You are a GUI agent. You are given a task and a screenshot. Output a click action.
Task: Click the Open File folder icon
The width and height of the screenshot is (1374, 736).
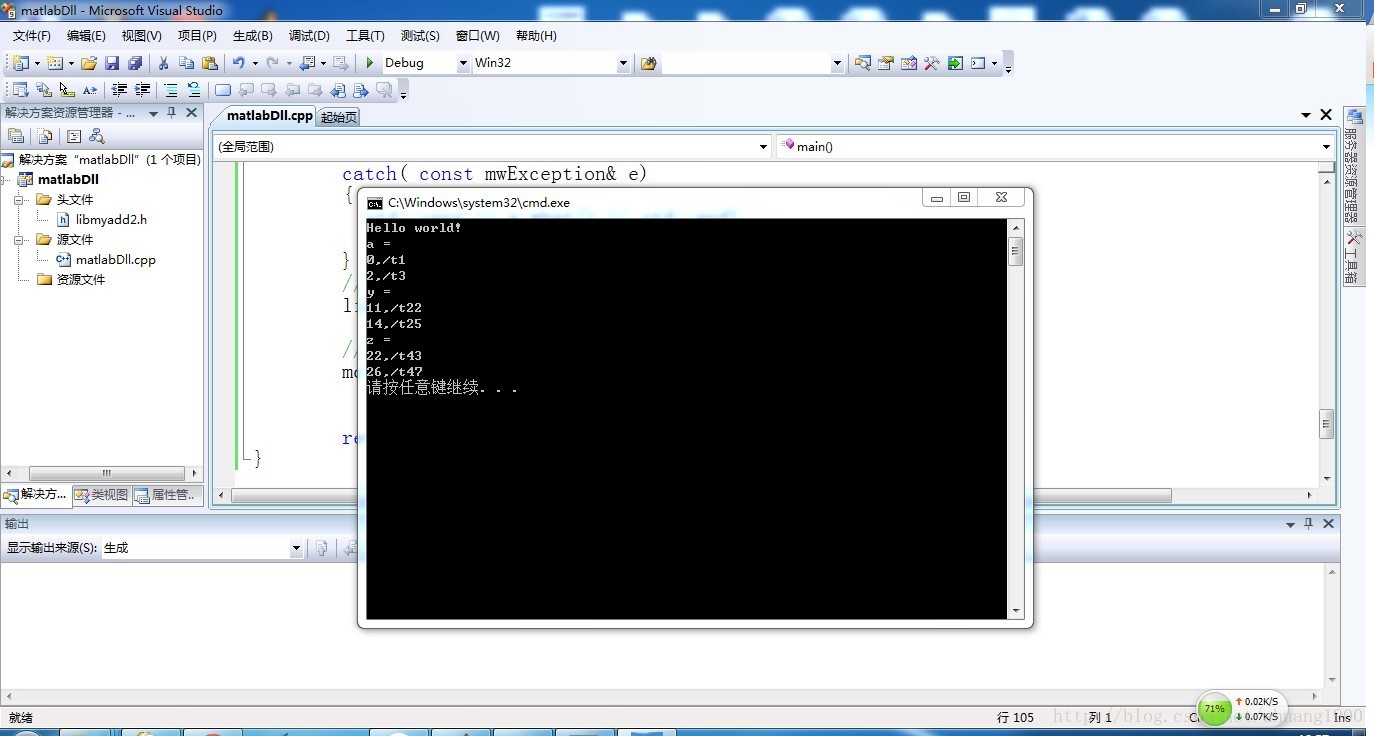point(89,63)
